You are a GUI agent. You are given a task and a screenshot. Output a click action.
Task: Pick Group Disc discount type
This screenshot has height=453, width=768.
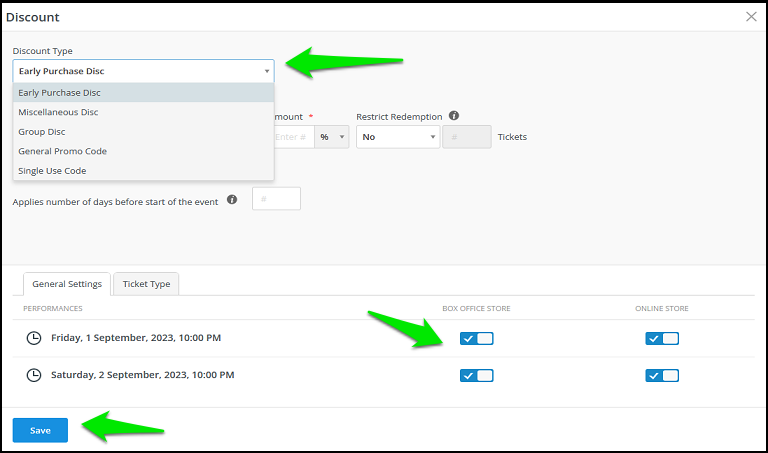(x=143, y=132)
